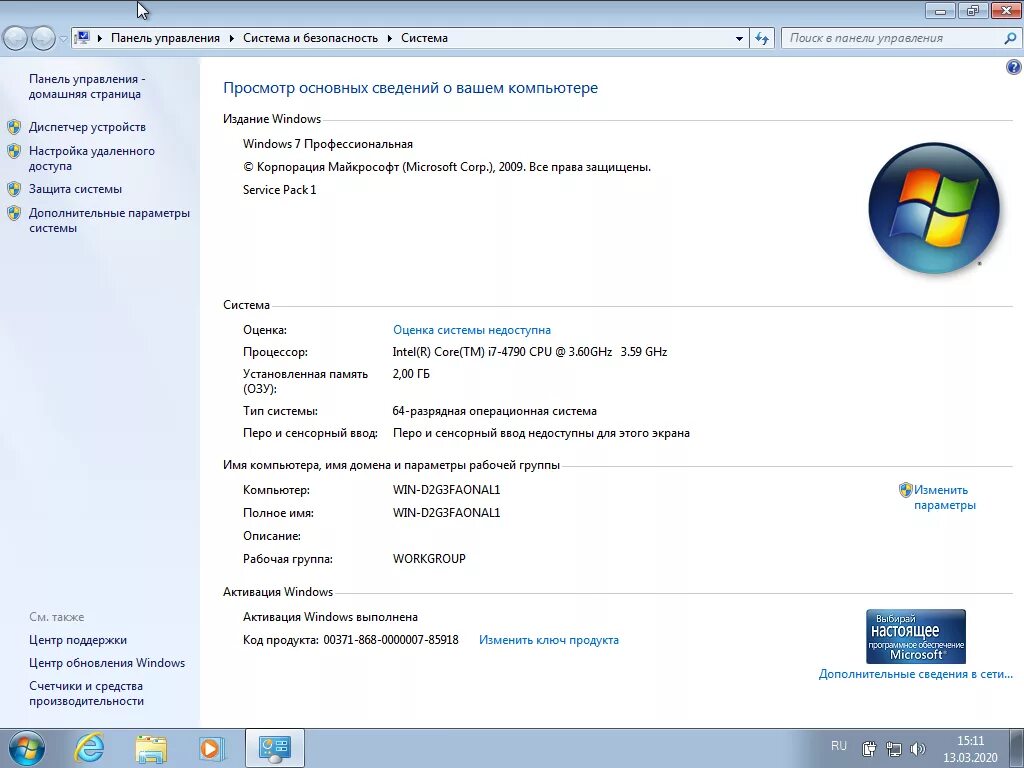Image resolution: width=1024 pixels, height=768 pixels.
Task: Expand arrow after Система и безопасность
Action: (x=389, y=39)
